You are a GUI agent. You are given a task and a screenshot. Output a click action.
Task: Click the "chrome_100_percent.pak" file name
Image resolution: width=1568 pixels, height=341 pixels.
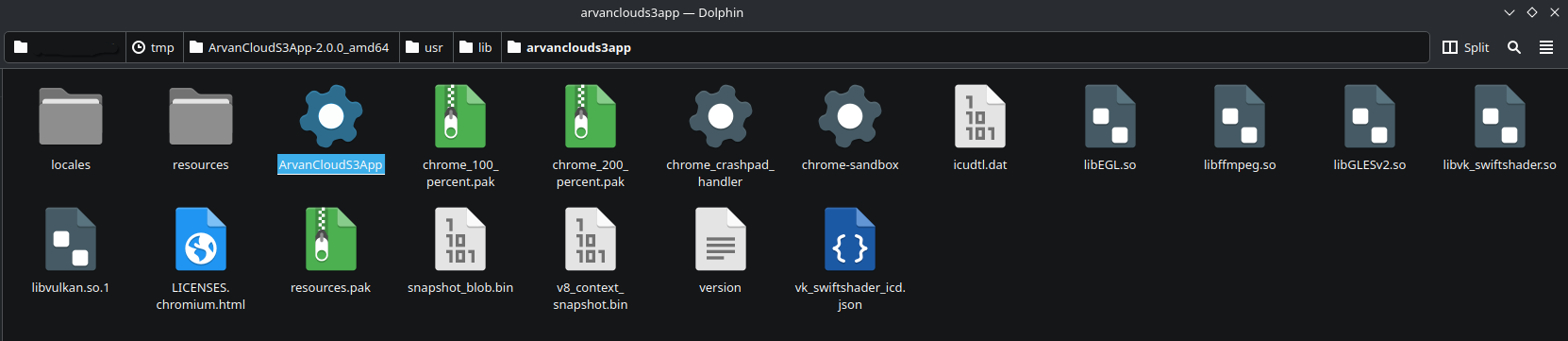click(x=460, y=173)
